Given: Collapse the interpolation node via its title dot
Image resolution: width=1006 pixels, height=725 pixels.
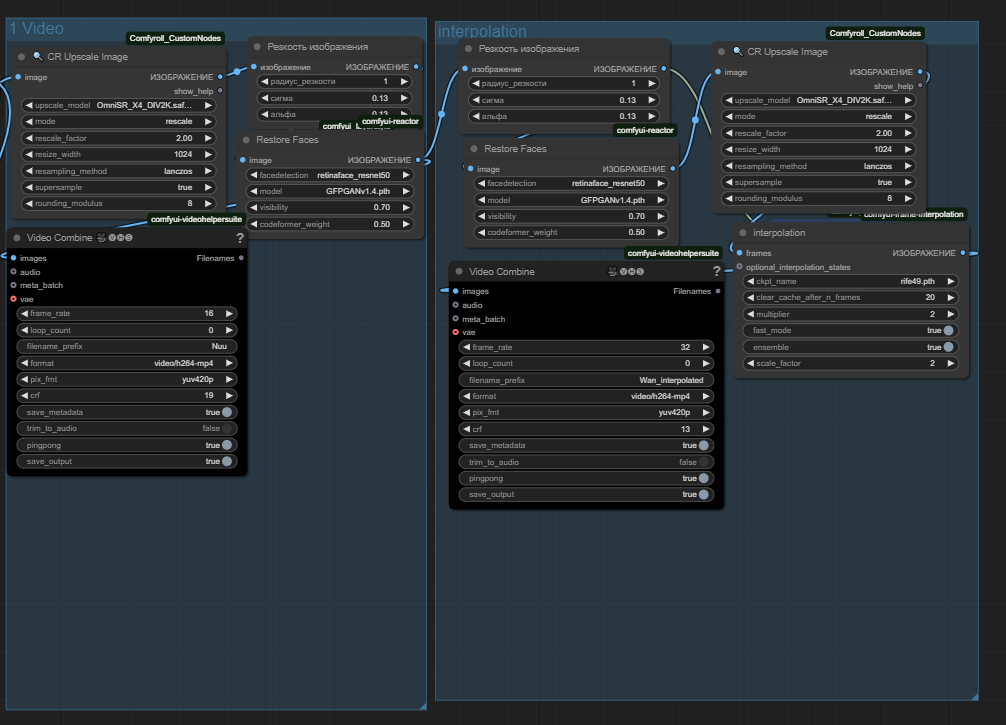Looking at the screenshot, I should (x=743, y=233).
